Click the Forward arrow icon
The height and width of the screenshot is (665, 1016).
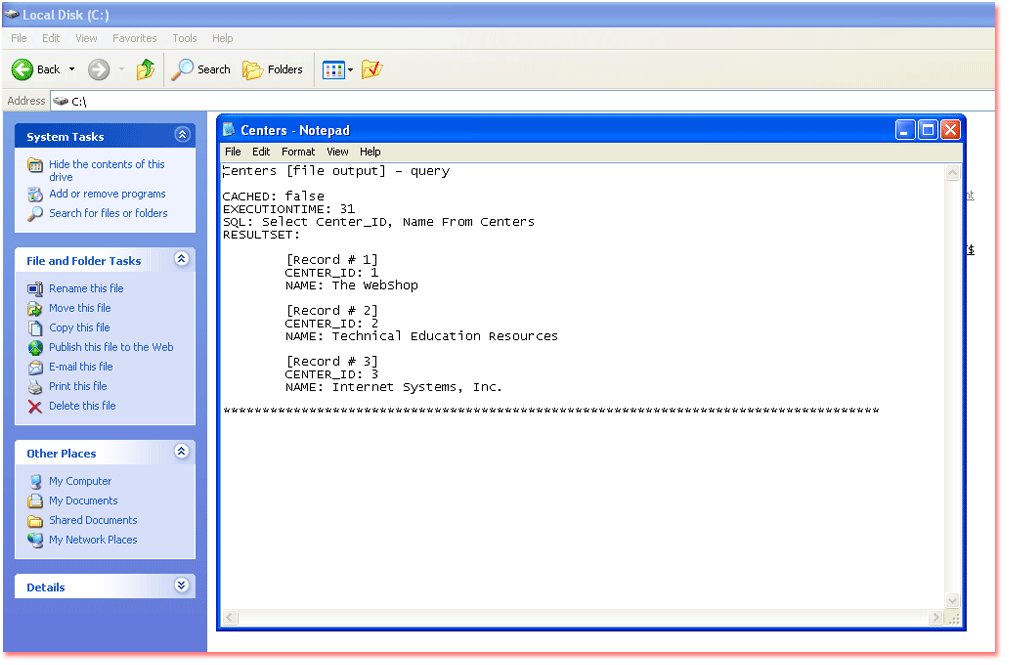coord(98,69)
